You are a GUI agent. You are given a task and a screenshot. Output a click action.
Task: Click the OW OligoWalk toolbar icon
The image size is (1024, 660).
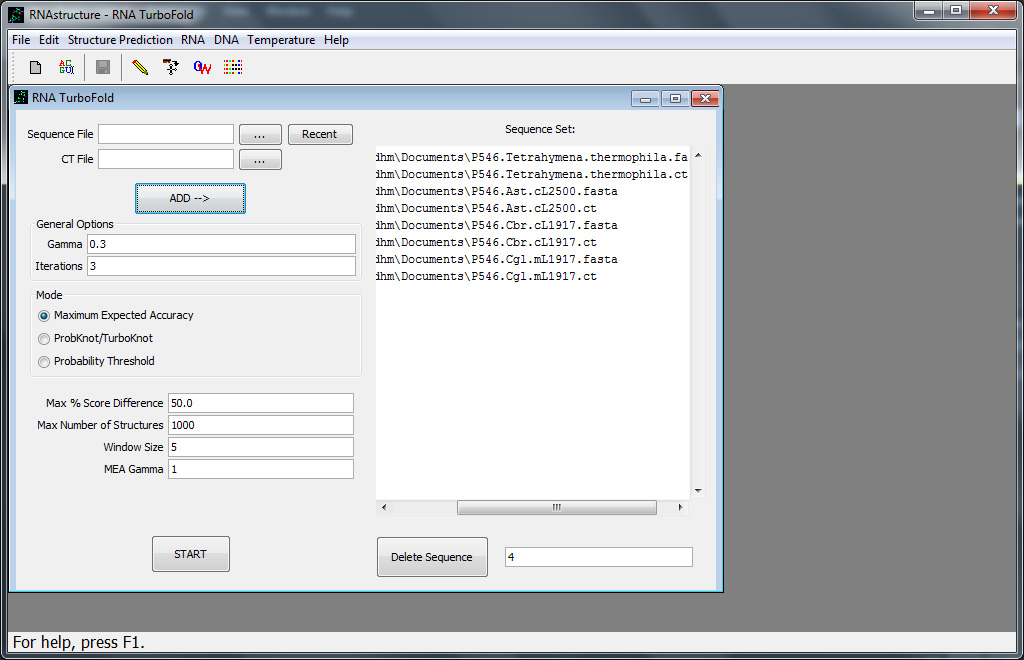point(202,67)
